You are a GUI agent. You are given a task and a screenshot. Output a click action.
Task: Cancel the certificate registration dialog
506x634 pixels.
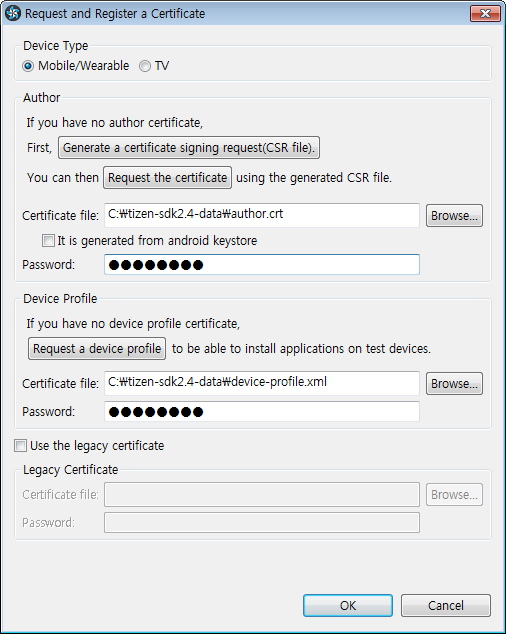446,605
